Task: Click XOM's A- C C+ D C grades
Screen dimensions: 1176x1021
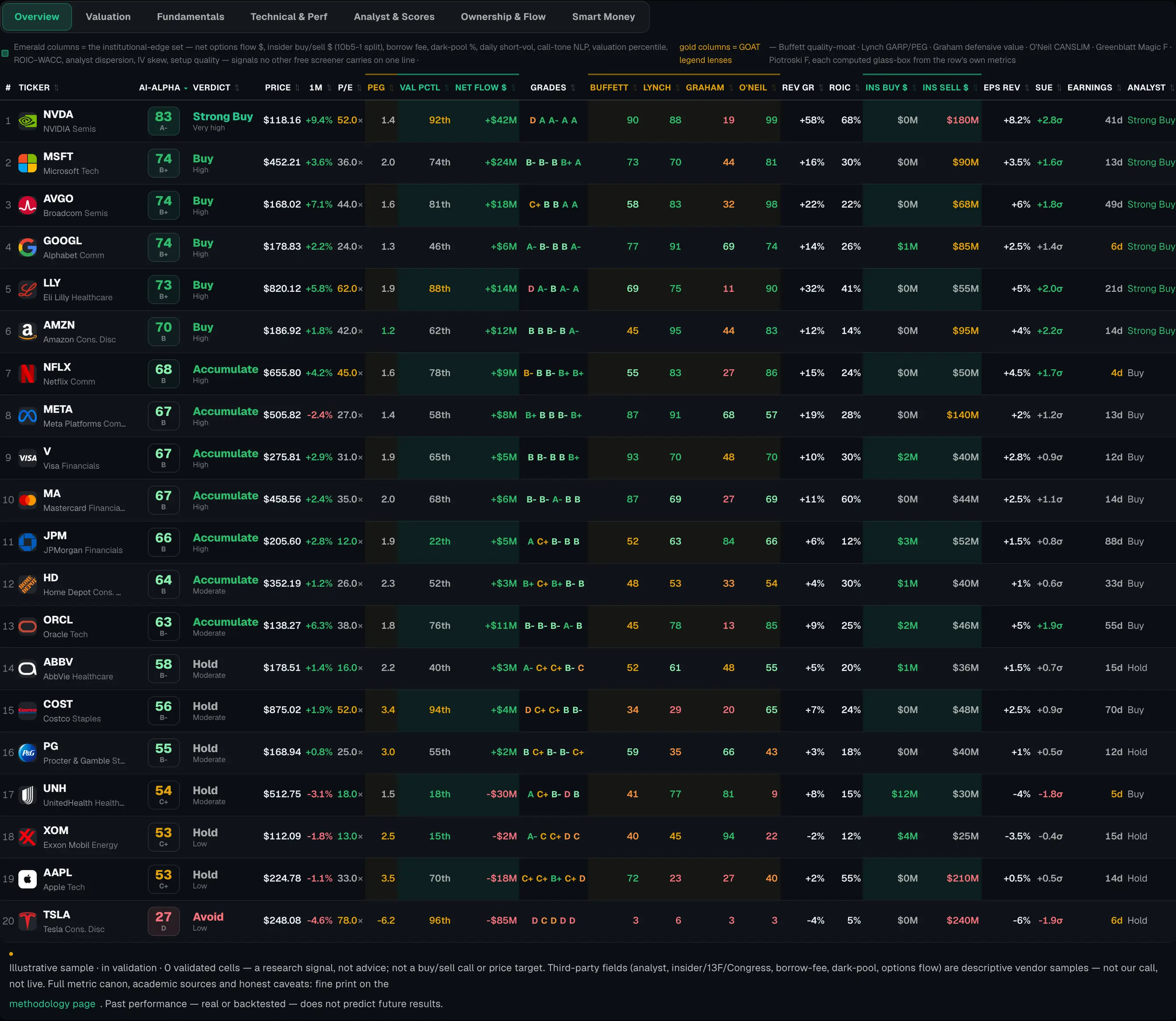Action: click(553, 836)
